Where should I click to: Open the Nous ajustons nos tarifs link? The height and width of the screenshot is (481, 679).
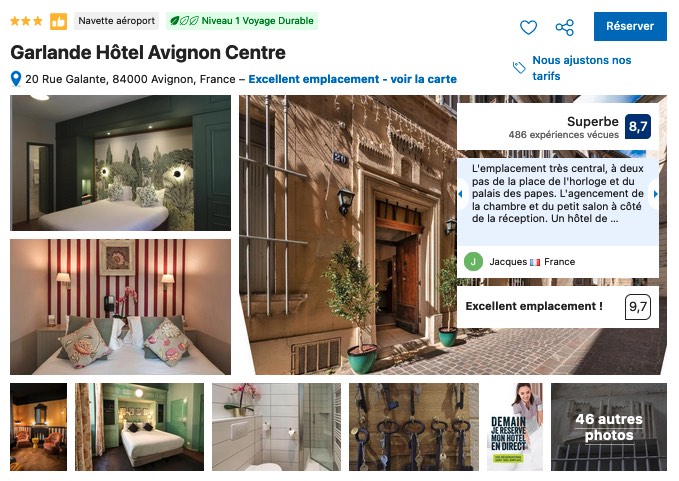(x=582, y=68)
